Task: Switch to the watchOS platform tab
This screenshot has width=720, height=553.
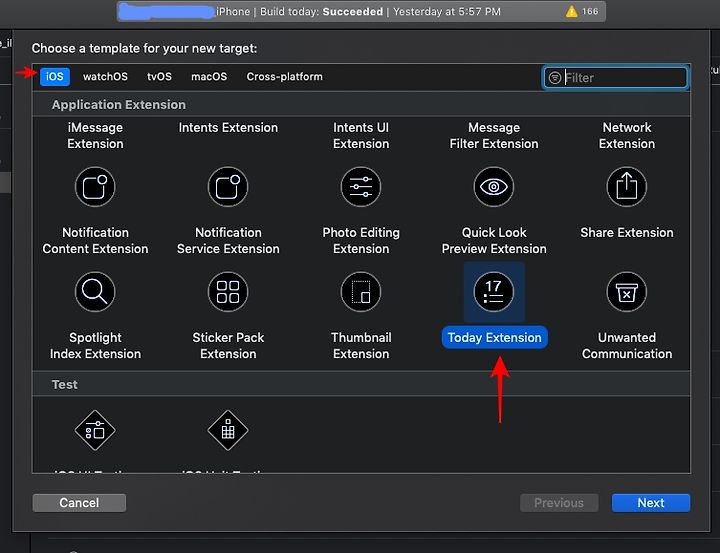Action: click(105, 77)
